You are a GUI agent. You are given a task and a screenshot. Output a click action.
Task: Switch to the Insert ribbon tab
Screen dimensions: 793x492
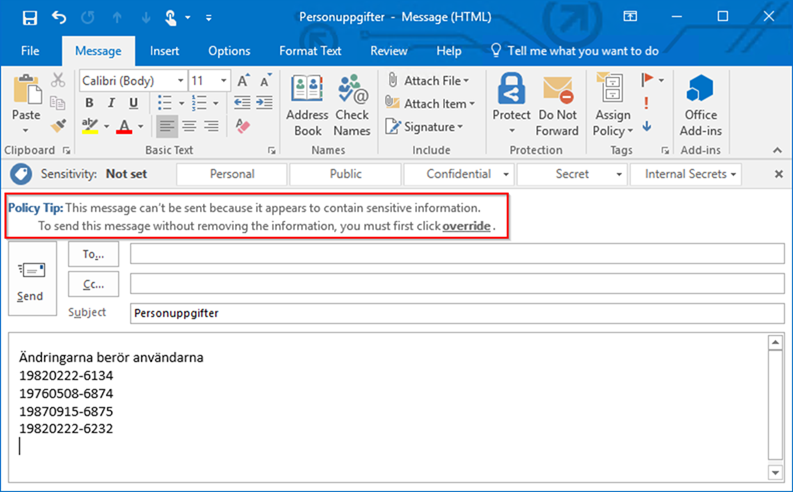point(164,51)
